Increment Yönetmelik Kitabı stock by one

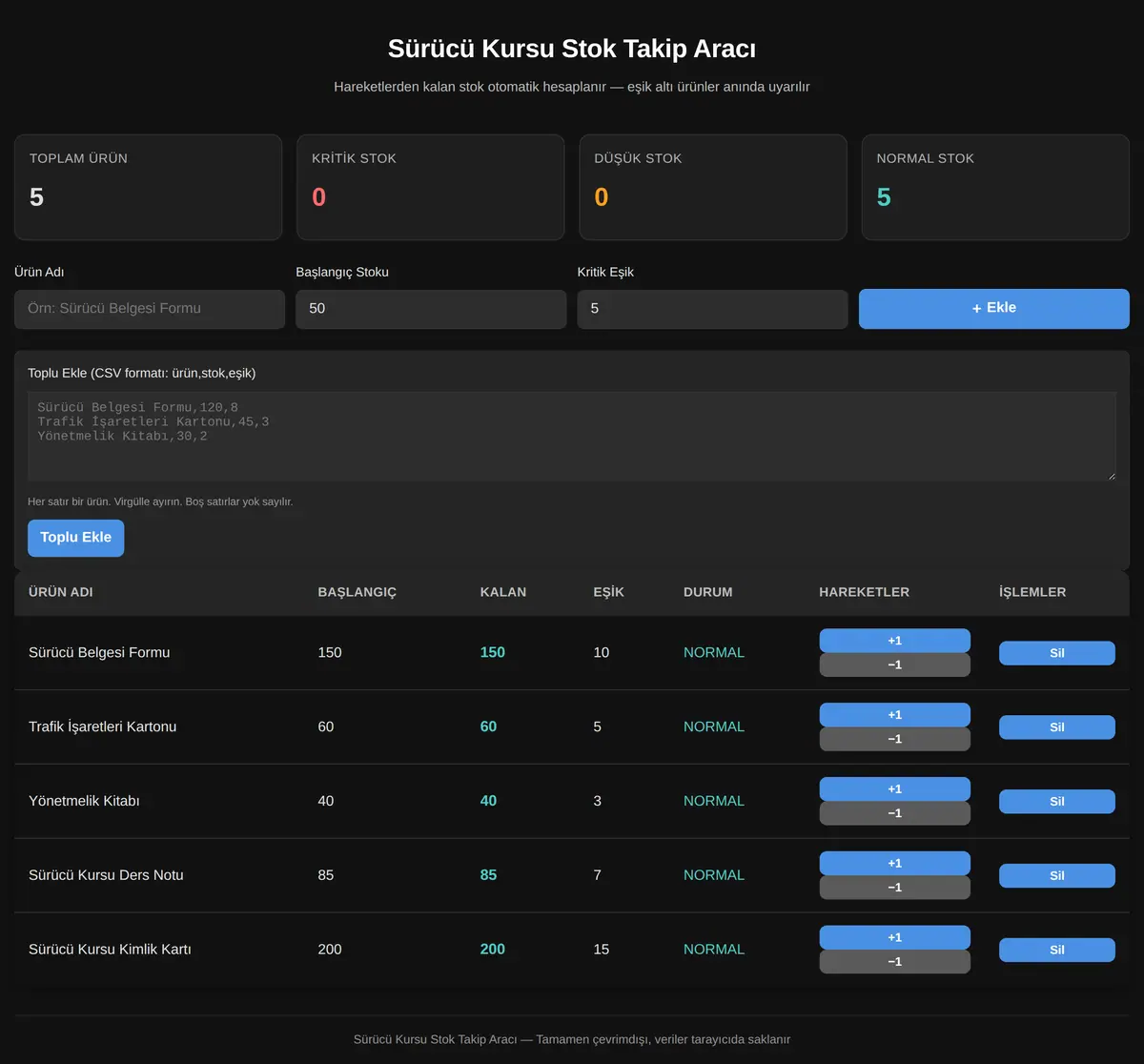coord(894,789)
